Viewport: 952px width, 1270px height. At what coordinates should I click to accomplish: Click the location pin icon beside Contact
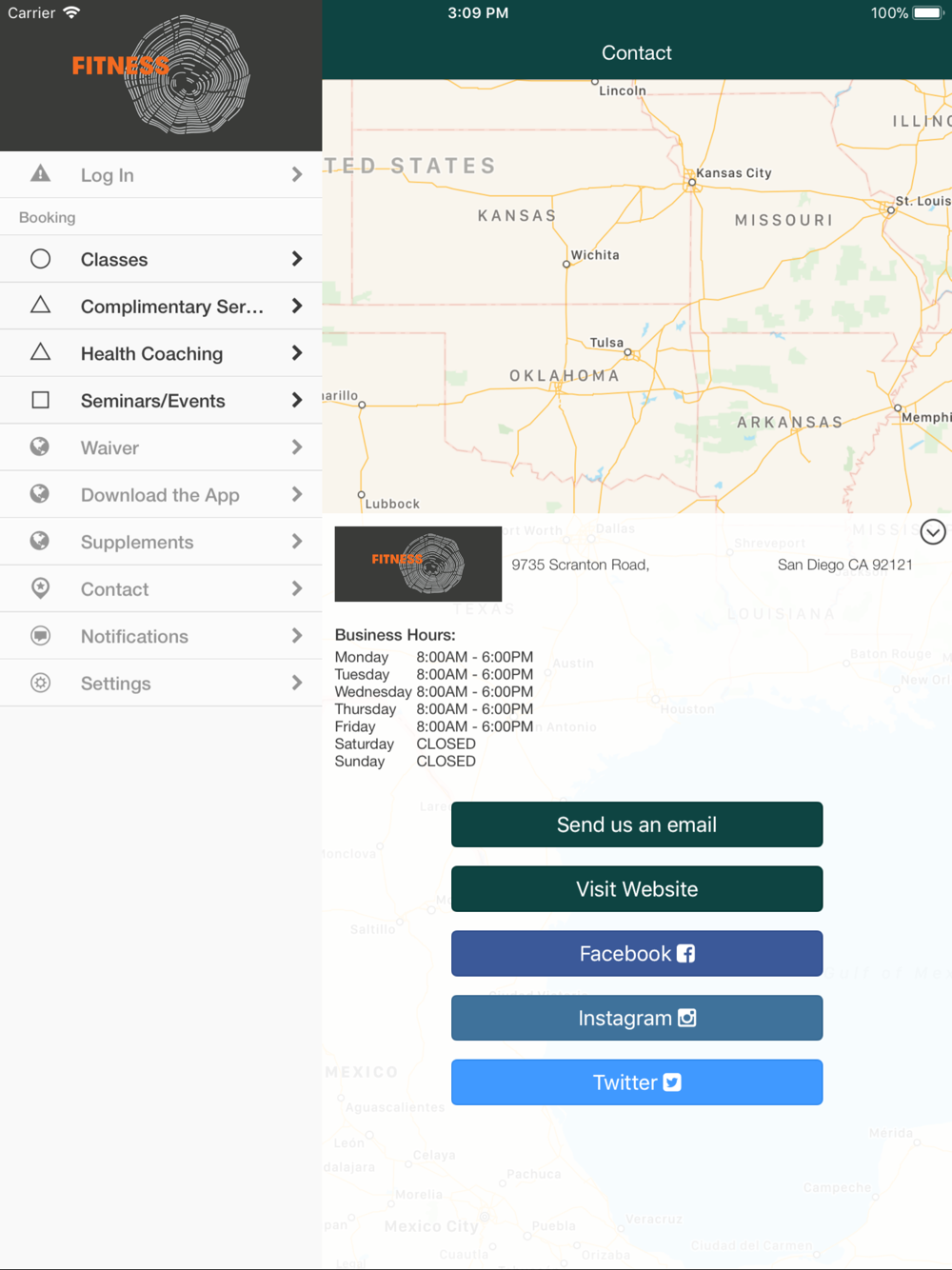point(40,588)
